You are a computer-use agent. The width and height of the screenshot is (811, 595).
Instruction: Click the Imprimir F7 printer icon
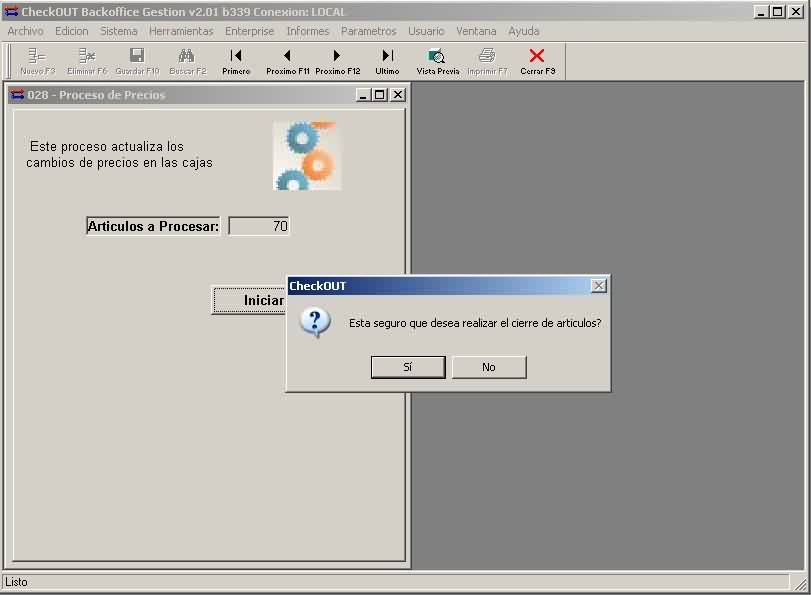[487, 61]
